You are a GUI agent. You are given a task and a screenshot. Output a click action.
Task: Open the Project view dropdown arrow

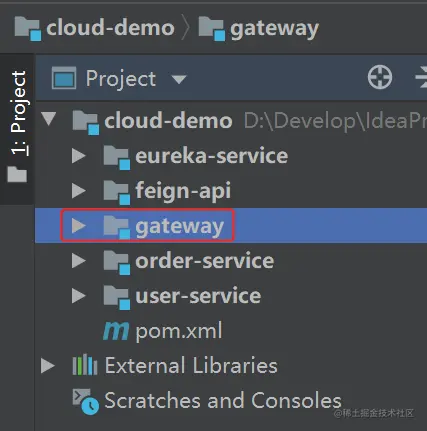click(x=179, y=79)
